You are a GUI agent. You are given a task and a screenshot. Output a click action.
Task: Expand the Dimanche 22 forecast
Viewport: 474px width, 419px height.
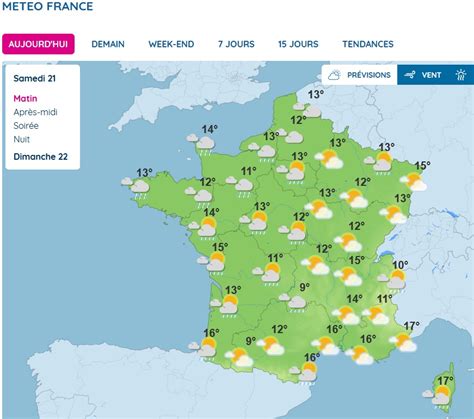click(41, 156)
